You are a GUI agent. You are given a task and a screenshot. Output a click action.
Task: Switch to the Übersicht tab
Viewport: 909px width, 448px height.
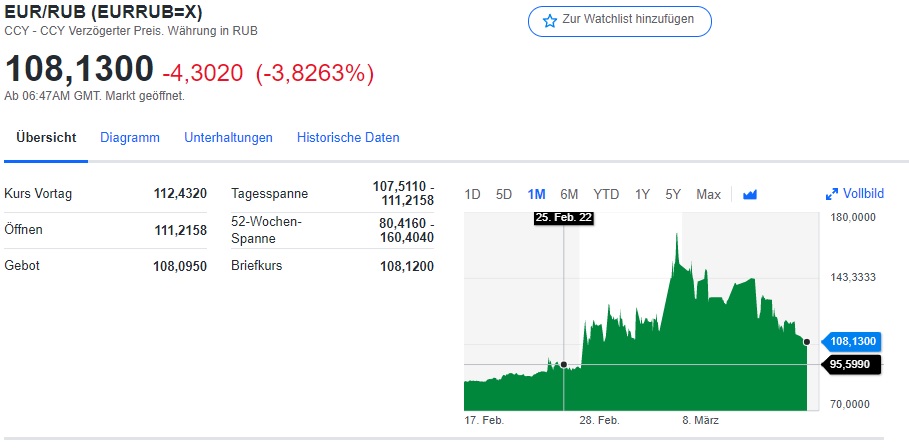click(46, 138)
